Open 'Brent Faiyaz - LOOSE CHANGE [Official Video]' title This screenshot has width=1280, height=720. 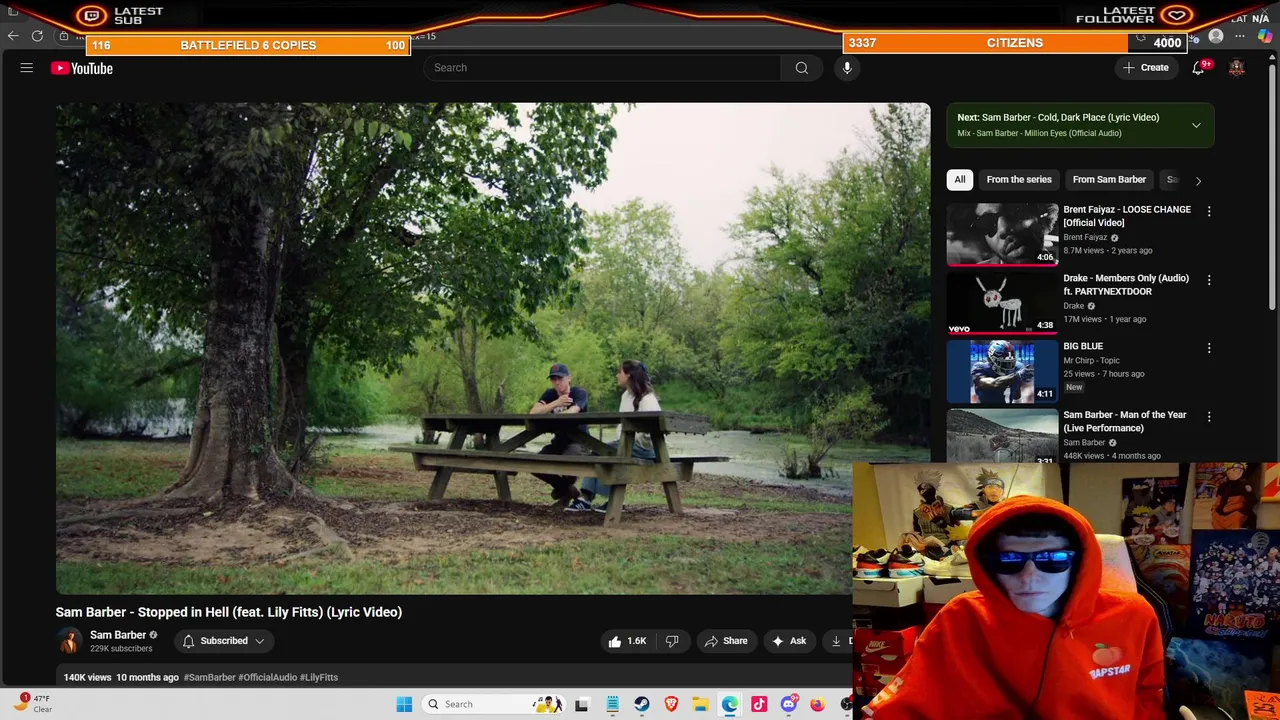pyautogui.click(x=1127, y=216)
